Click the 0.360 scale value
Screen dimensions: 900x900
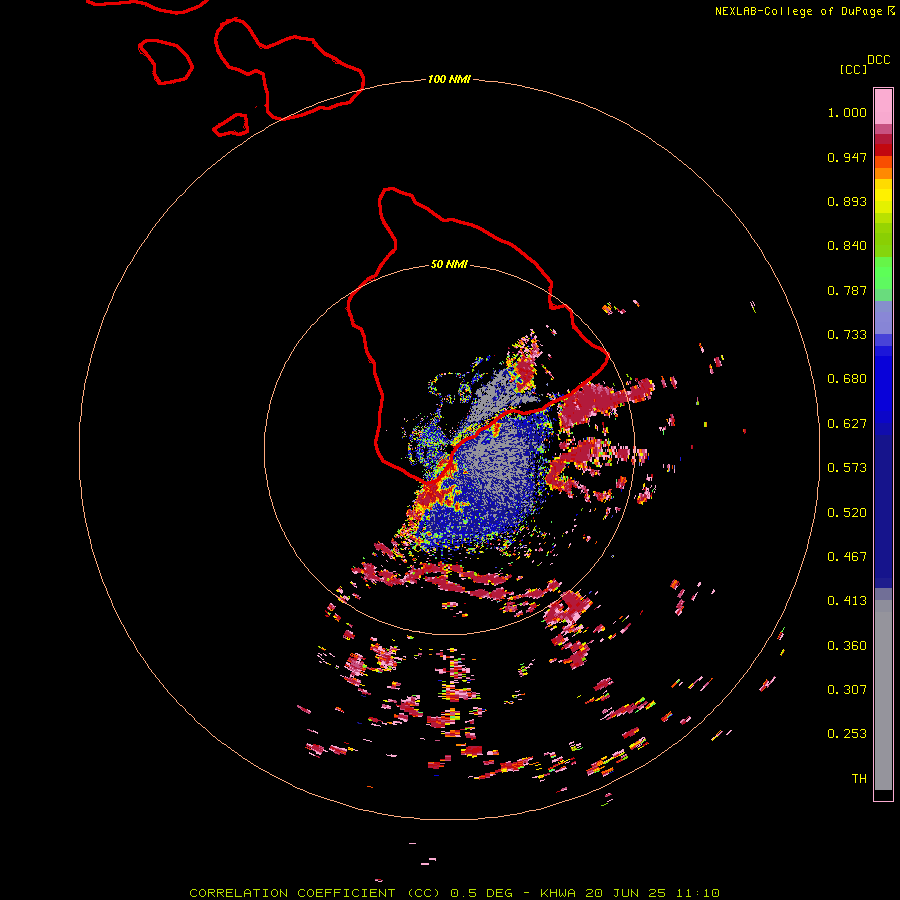click(847, 646)
